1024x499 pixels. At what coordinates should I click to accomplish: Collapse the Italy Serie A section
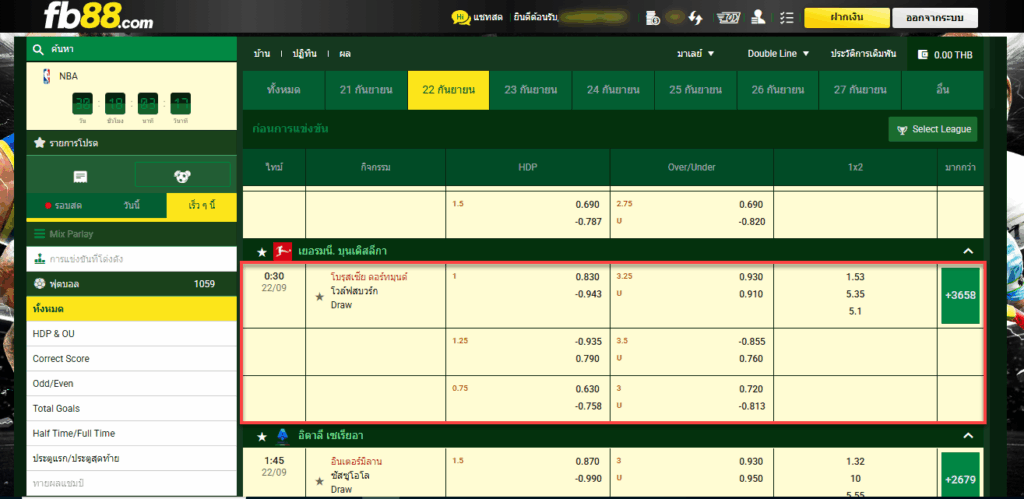[968, 436]
